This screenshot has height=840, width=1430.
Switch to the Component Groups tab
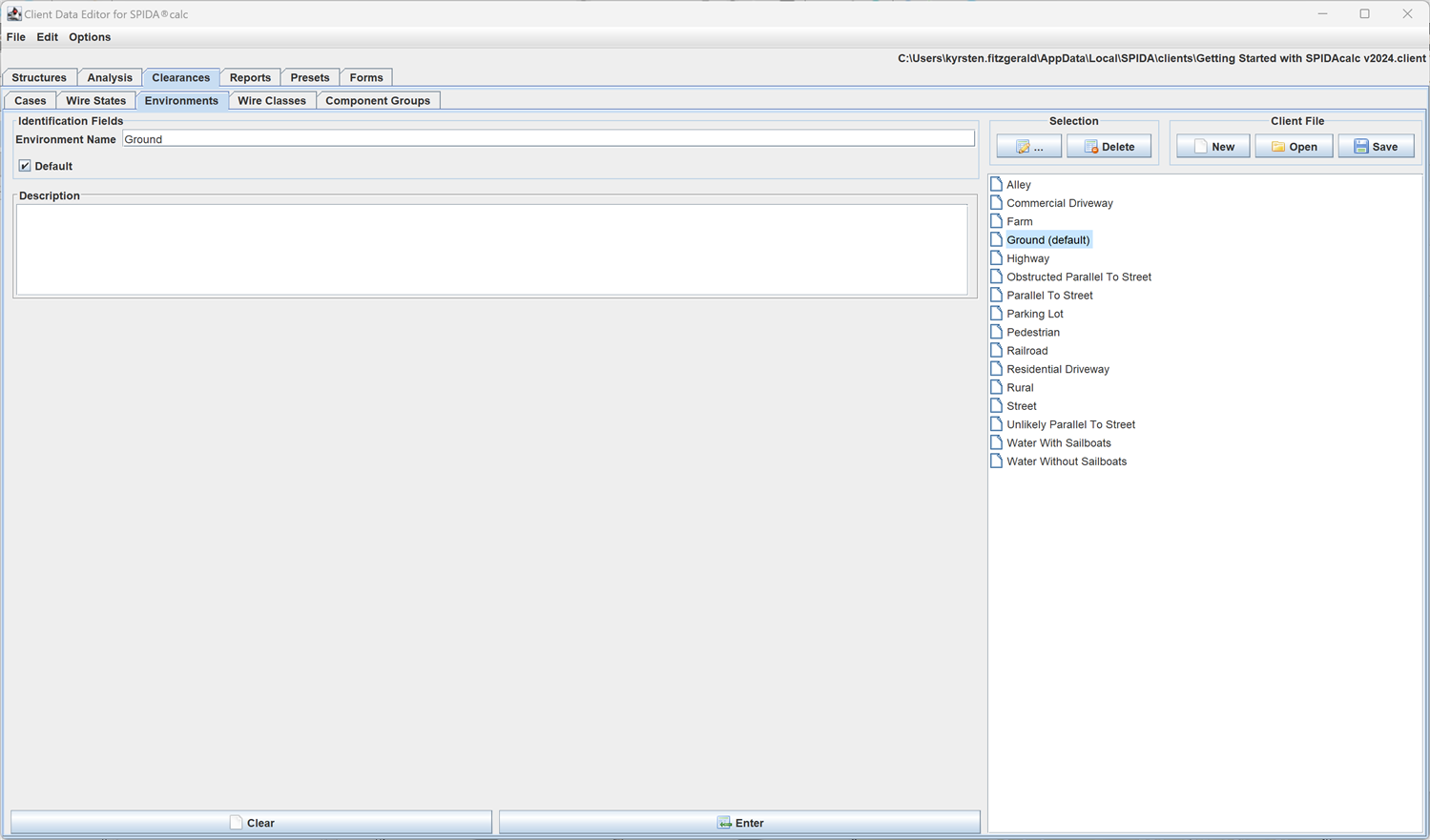pyautogui.click(x=378, y=101)
